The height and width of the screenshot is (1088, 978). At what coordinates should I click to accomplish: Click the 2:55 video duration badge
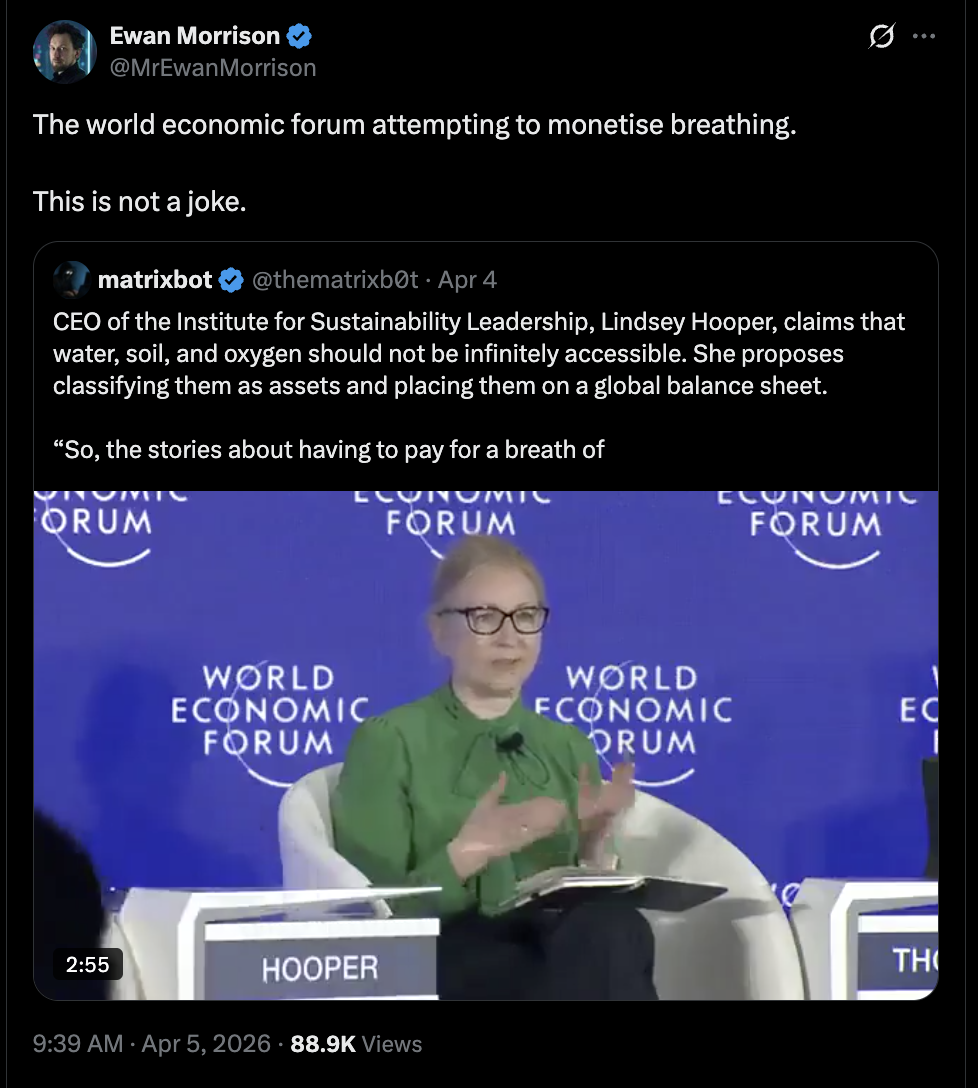pos(87,964)
